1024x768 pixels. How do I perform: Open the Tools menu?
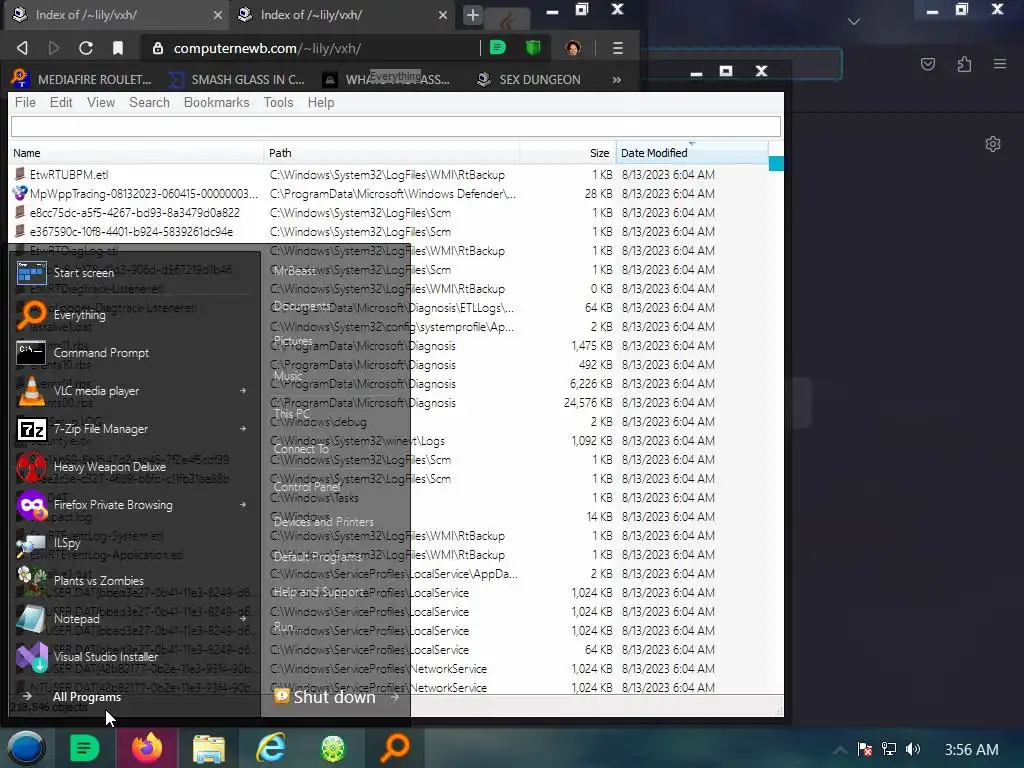(278, 103)
